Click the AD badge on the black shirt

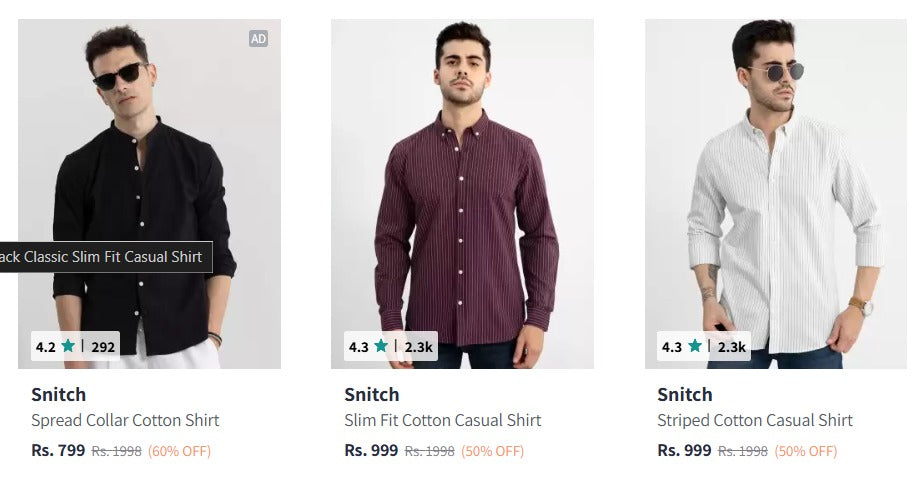pyautogui.click(x=258, y=39)
